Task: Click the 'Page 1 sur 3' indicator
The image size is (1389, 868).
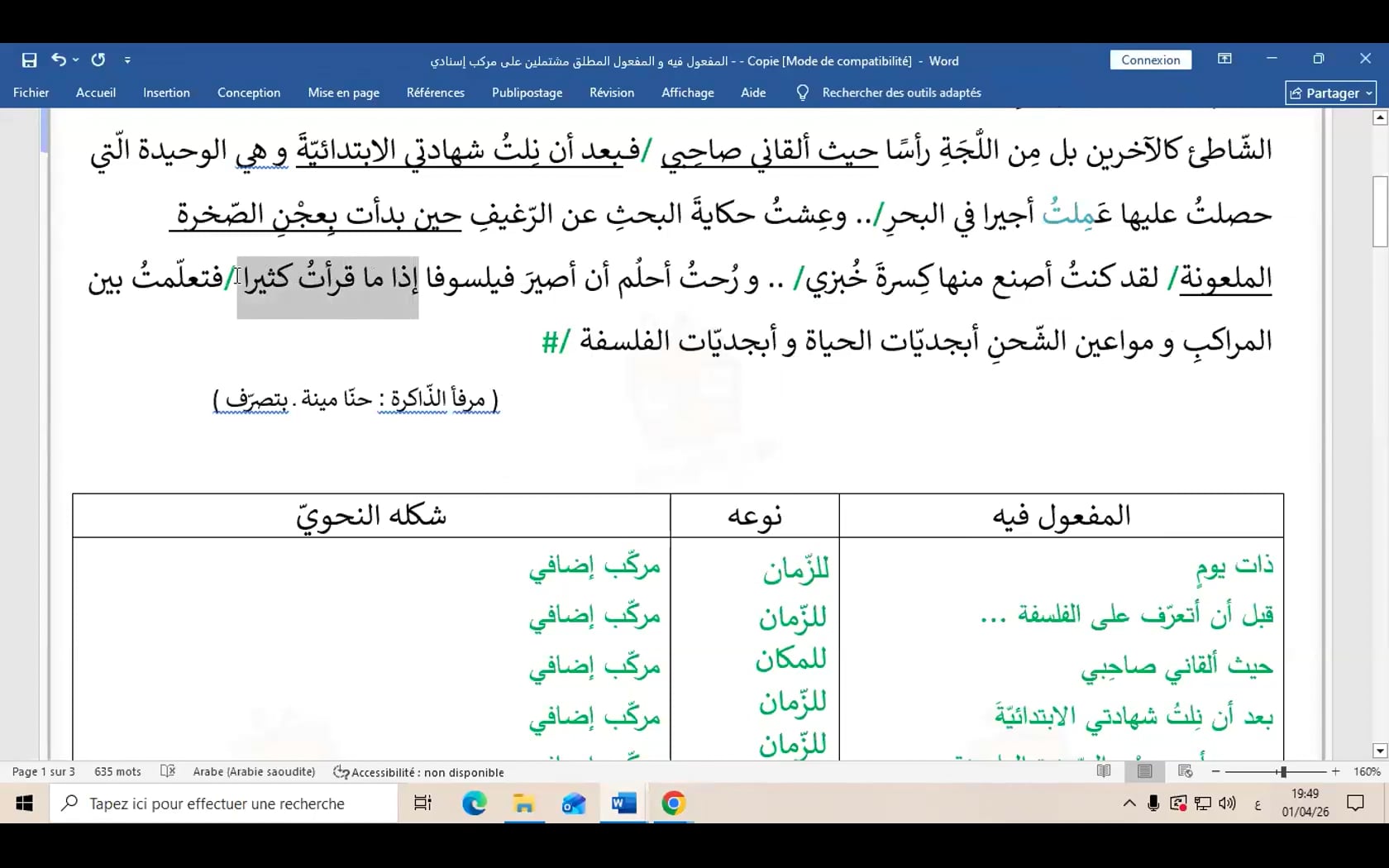Action: coord(44,772)
